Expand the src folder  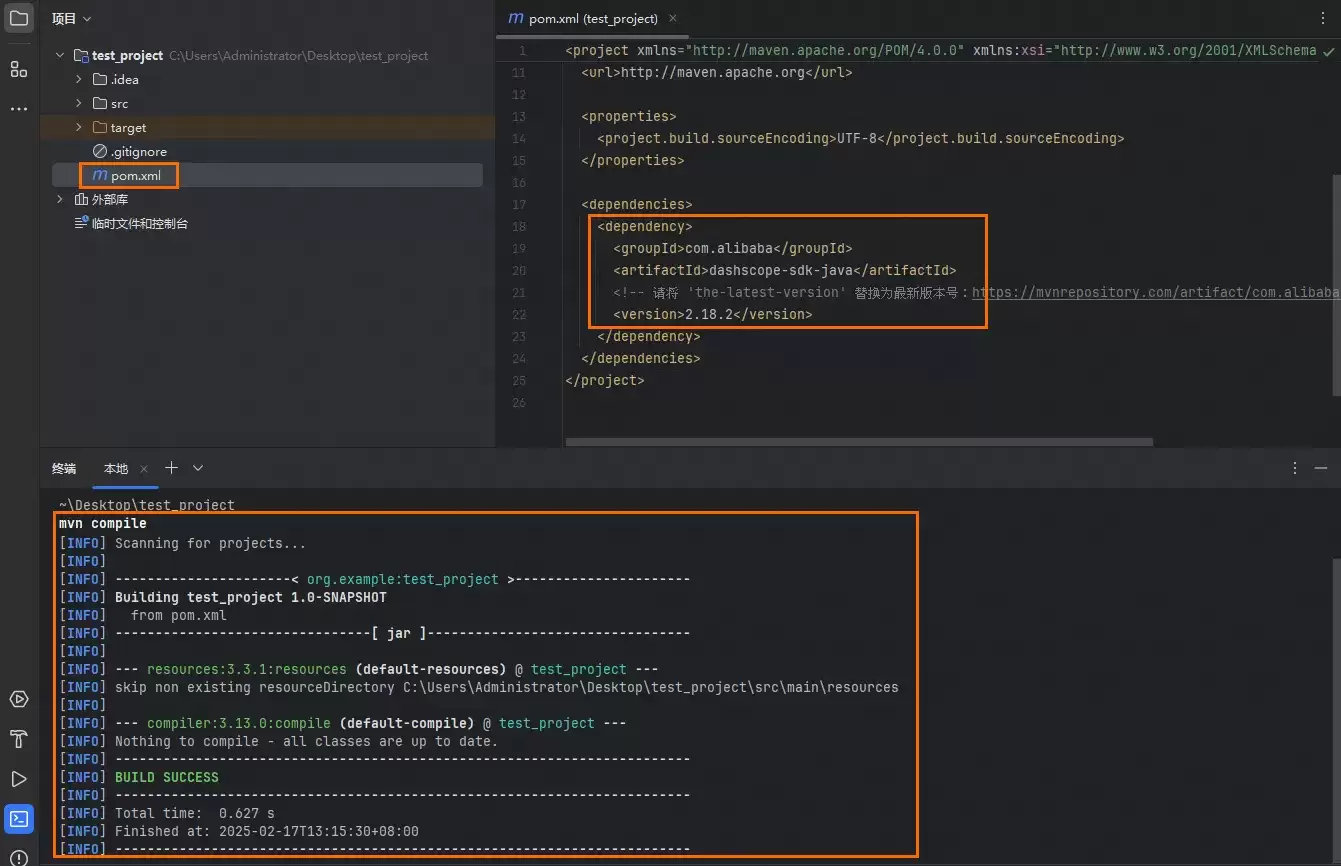click(79, 104)
